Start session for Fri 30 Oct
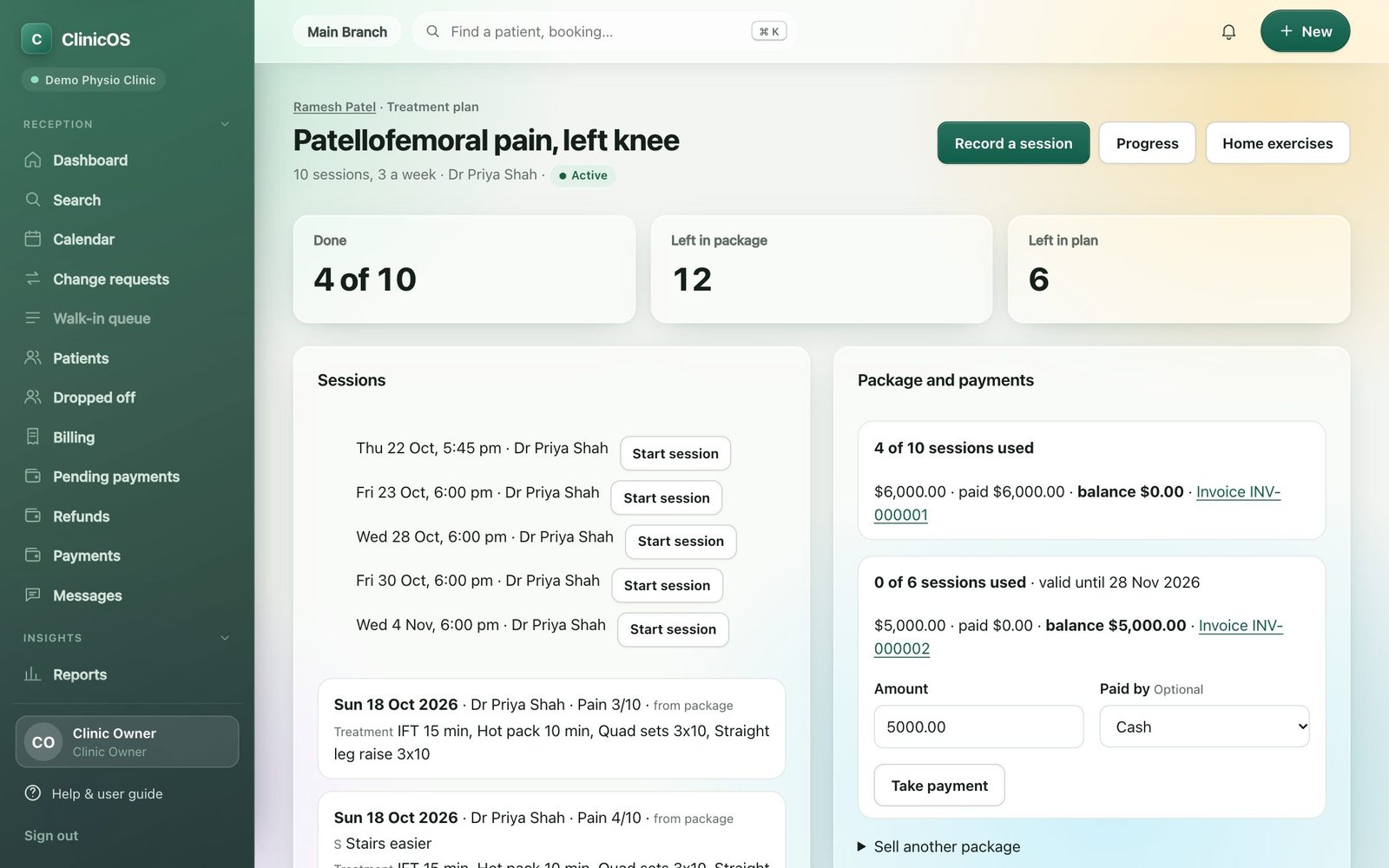The width and height of the screenshot is (1389, 868). coord(667,585)
